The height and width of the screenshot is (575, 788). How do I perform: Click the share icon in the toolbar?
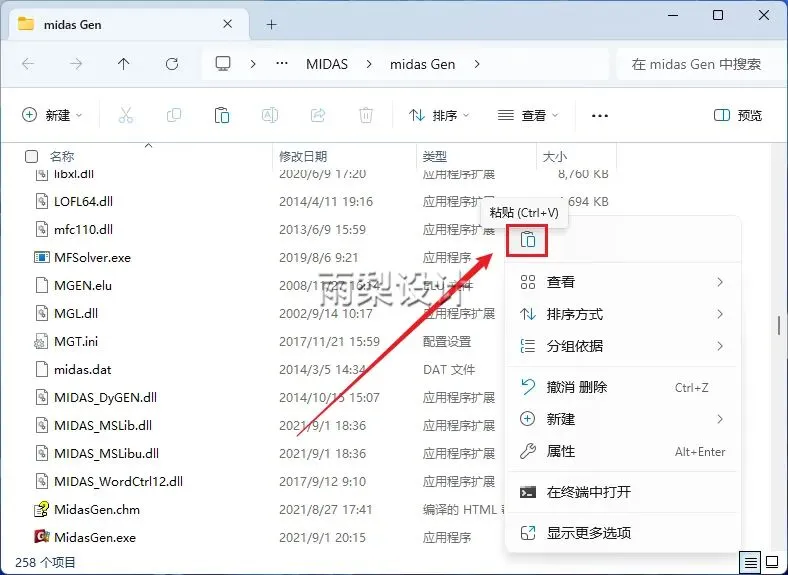[x=318, y=115]
